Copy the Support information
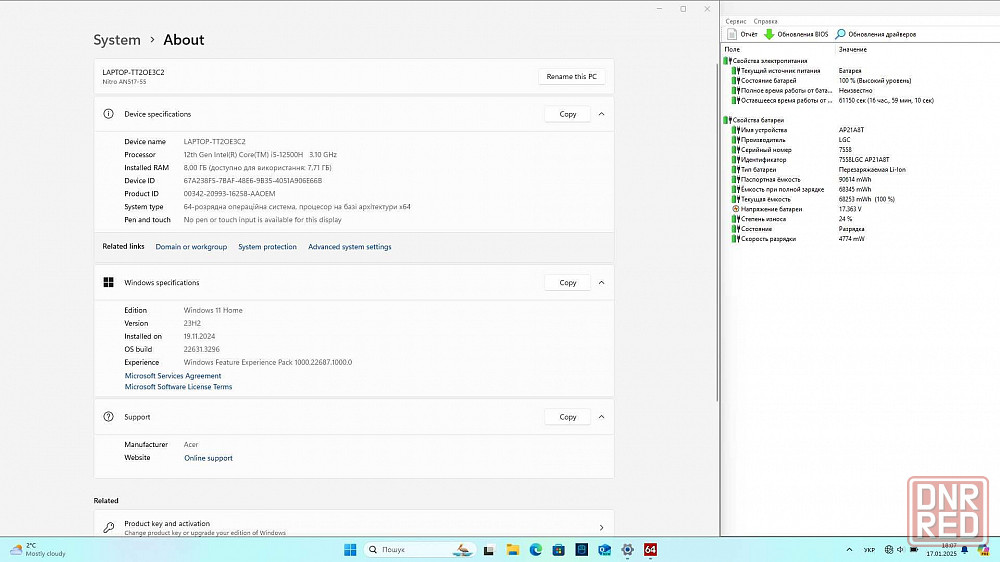The width and height of the screenshot is (1000, 562). point(568,417)
